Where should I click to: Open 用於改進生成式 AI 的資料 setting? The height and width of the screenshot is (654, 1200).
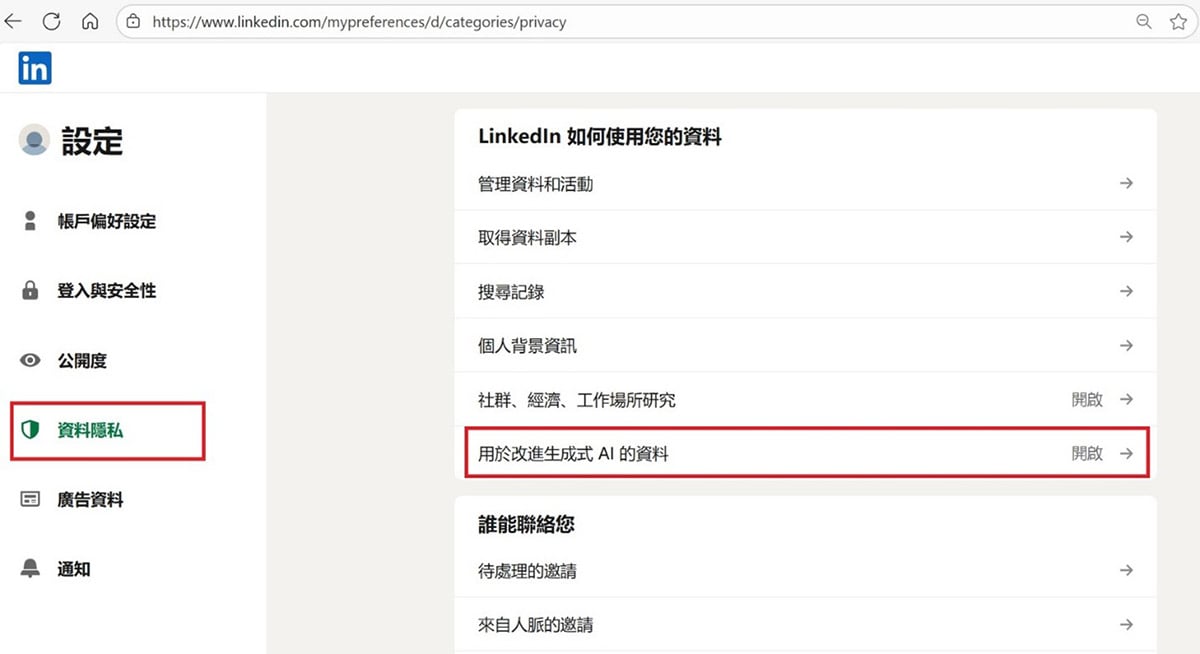(x=573, y=454)
